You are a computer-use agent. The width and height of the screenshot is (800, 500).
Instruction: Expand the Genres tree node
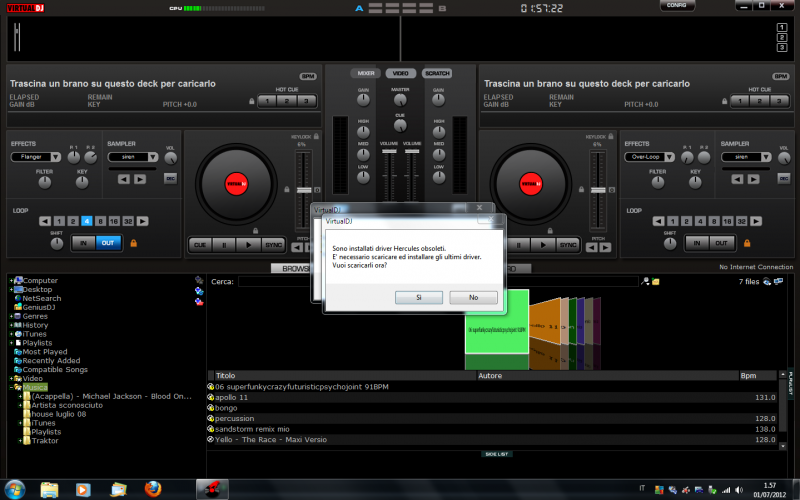click(11, 316)
